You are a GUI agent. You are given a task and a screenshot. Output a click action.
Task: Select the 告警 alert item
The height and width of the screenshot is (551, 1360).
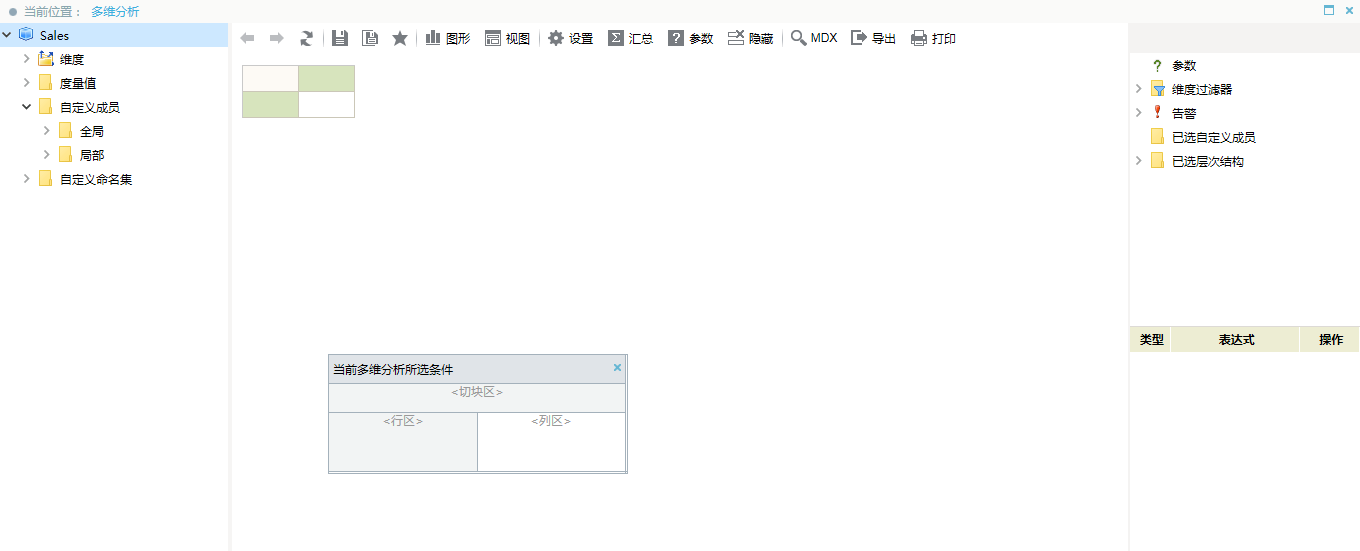pos(1184,113)
